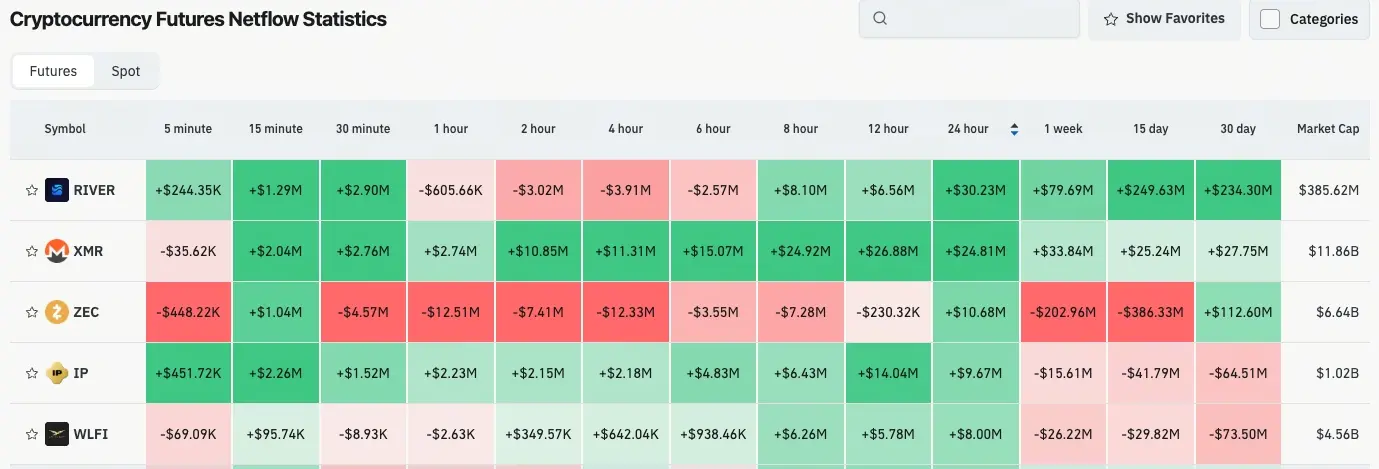
Task: Open the WLFI symbol link
Action: point(89,434)
